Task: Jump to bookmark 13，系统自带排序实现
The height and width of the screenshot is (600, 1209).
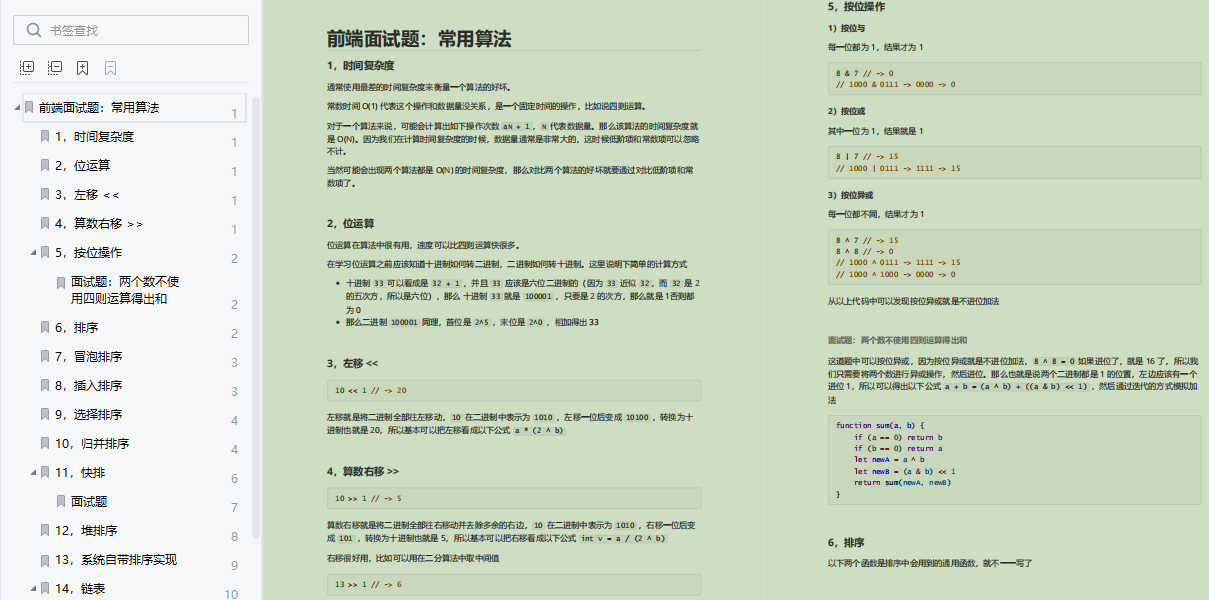Action: (116, 560)
